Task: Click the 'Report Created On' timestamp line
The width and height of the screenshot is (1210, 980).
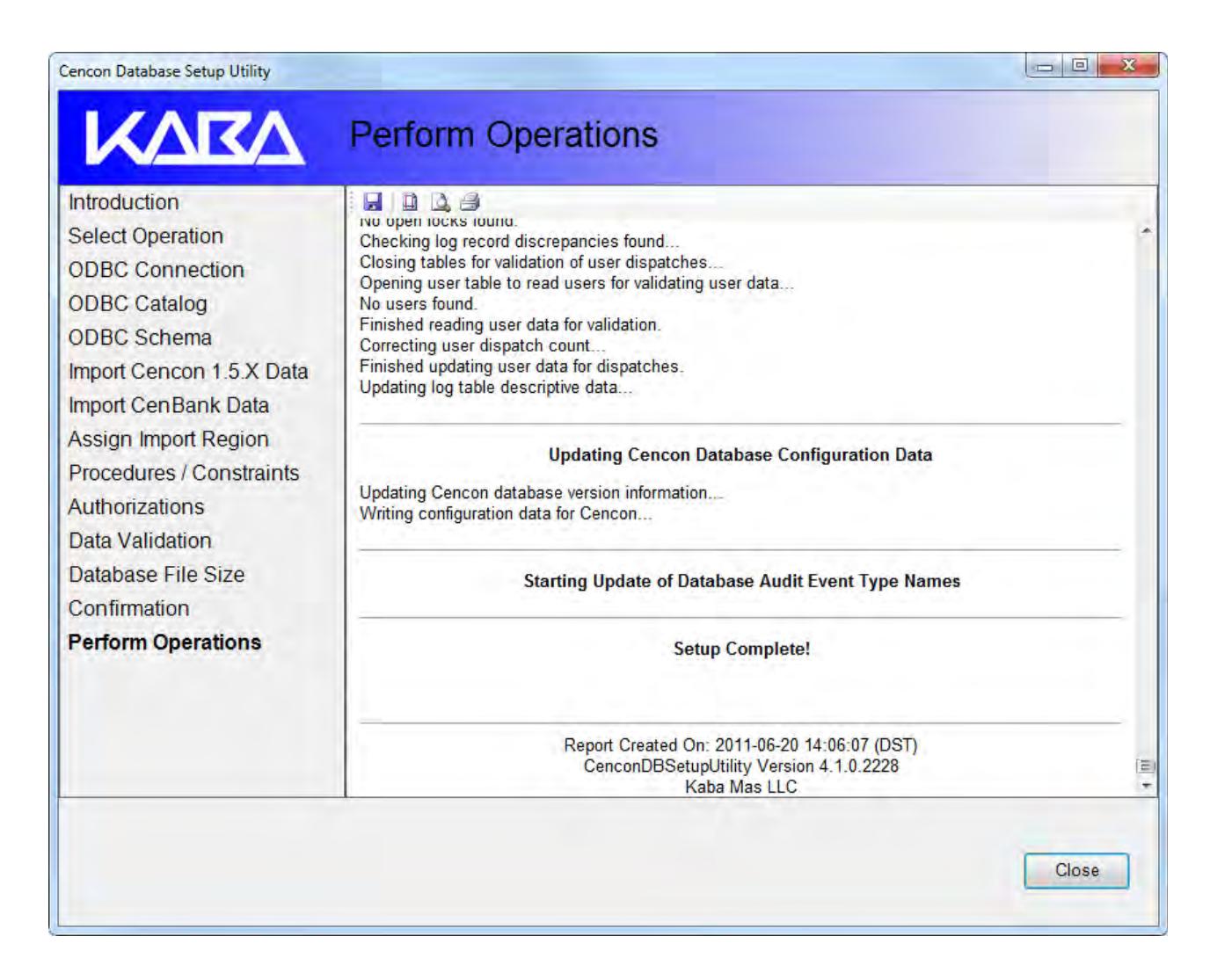Action: point(740,745)
